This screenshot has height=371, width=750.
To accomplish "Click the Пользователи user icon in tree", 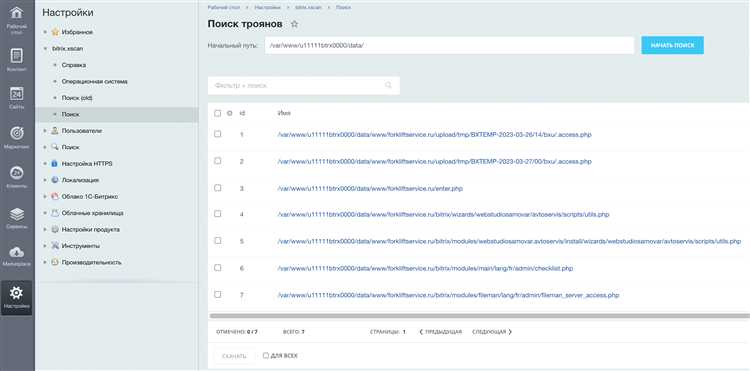I will pos(55,131).
